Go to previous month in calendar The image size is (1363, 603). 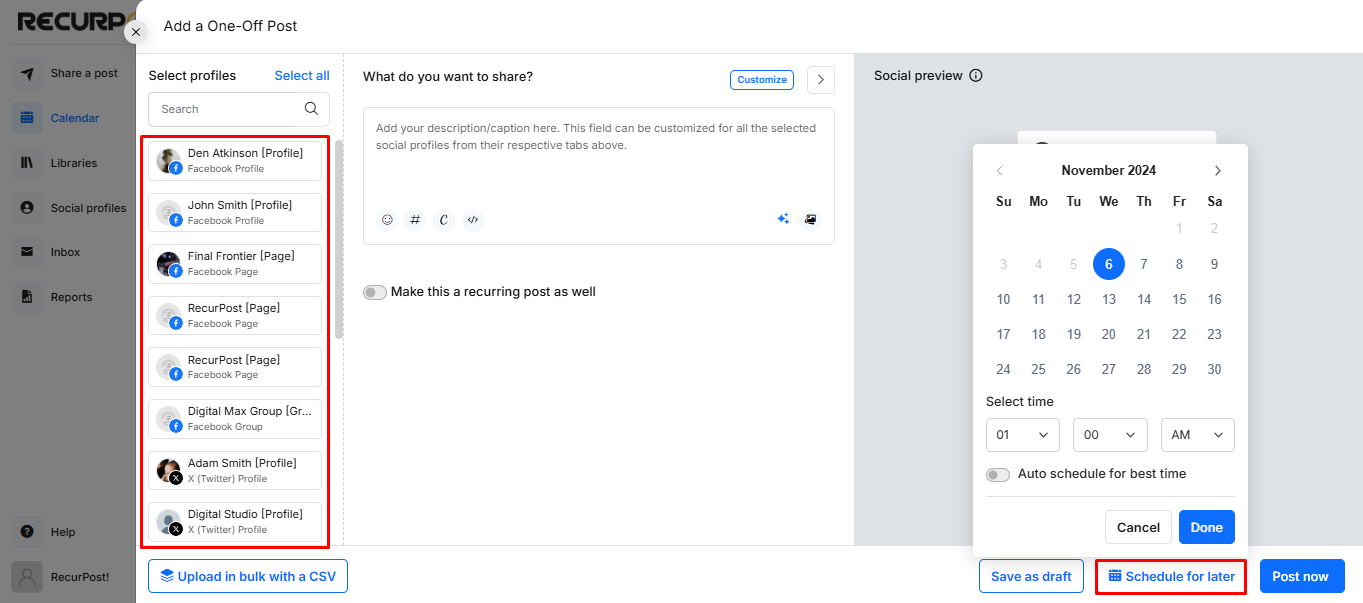click(x=999, y=171)
